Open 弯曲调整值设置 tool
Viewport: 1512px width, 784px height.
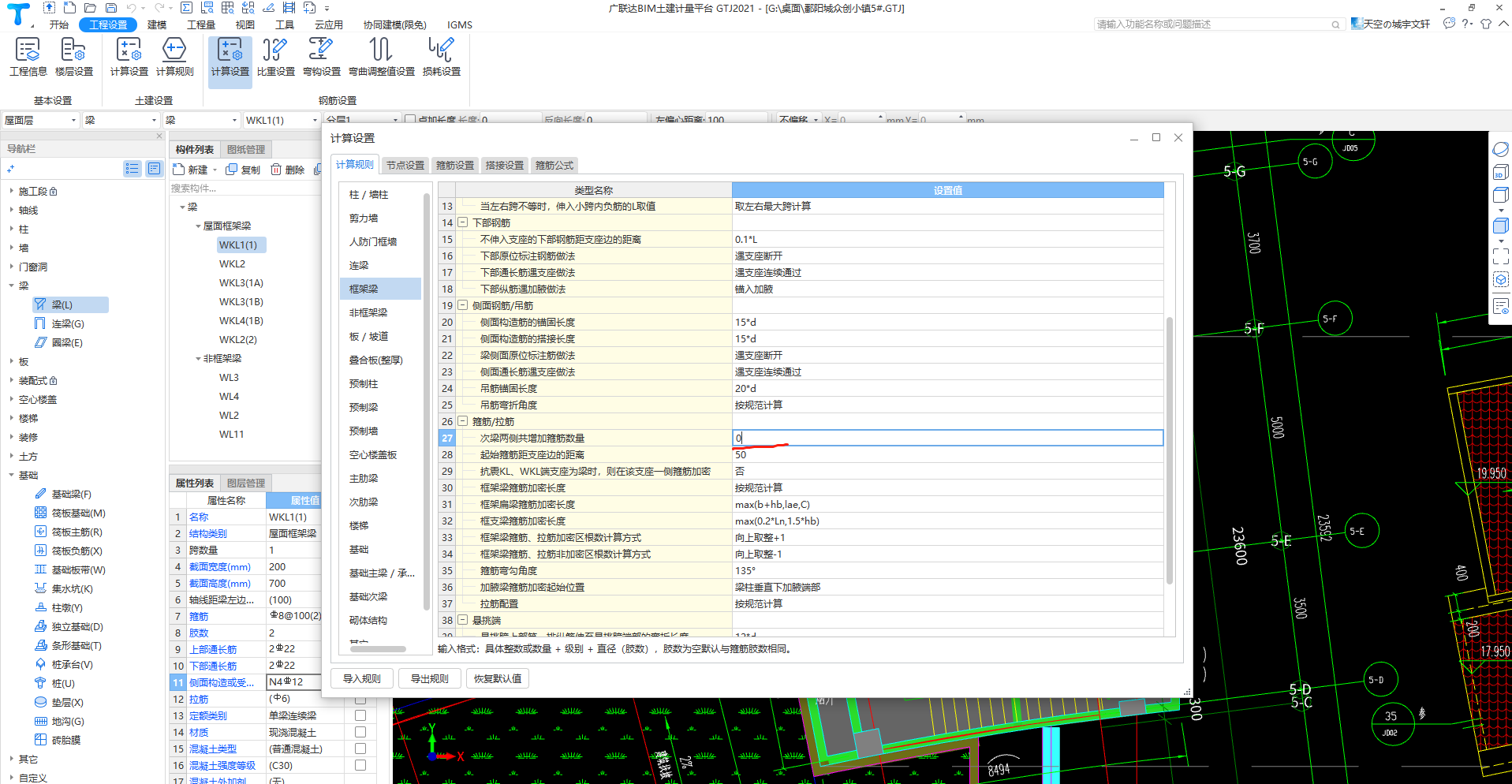(382, 57)
